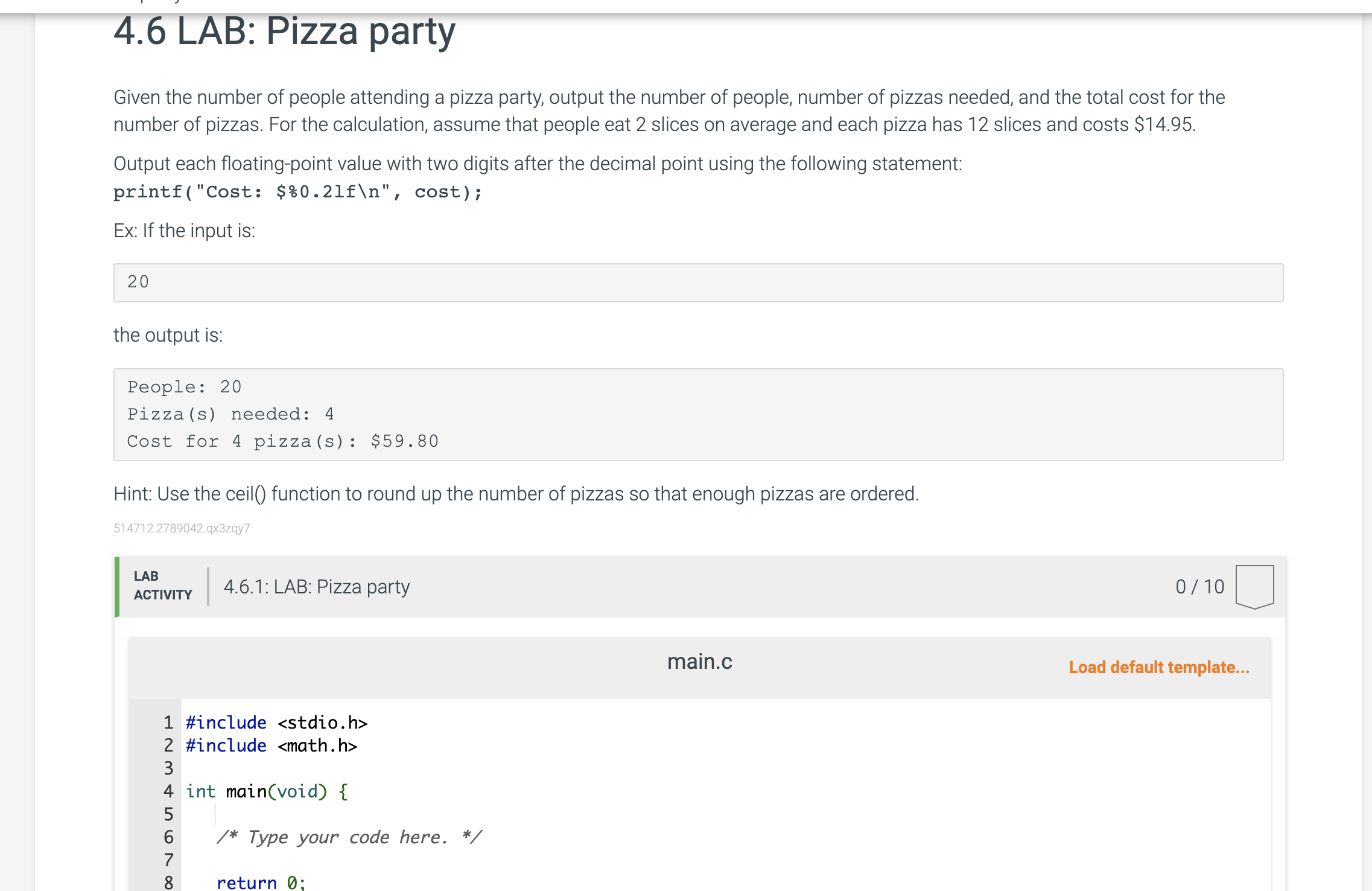Click the Load default template... link
Screen dimensions: 1372x891
coord(1158,668)
